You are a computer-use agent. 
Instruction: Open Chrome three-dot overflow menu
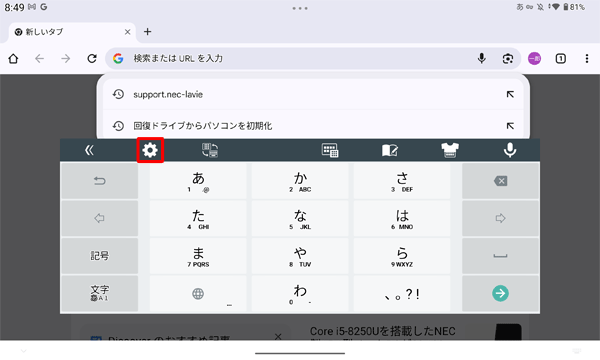587,59
